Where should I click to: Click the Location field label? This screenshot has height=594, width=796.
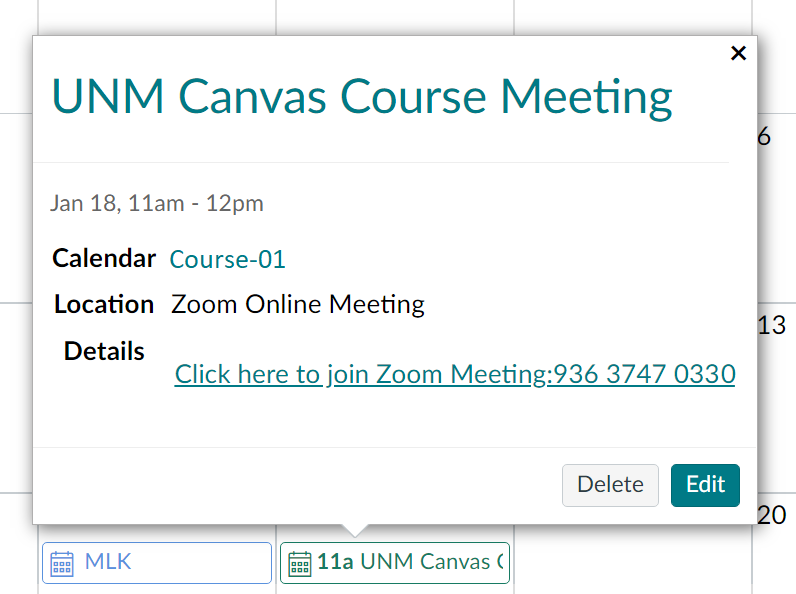pyautogui.click(x=104, y=305)
